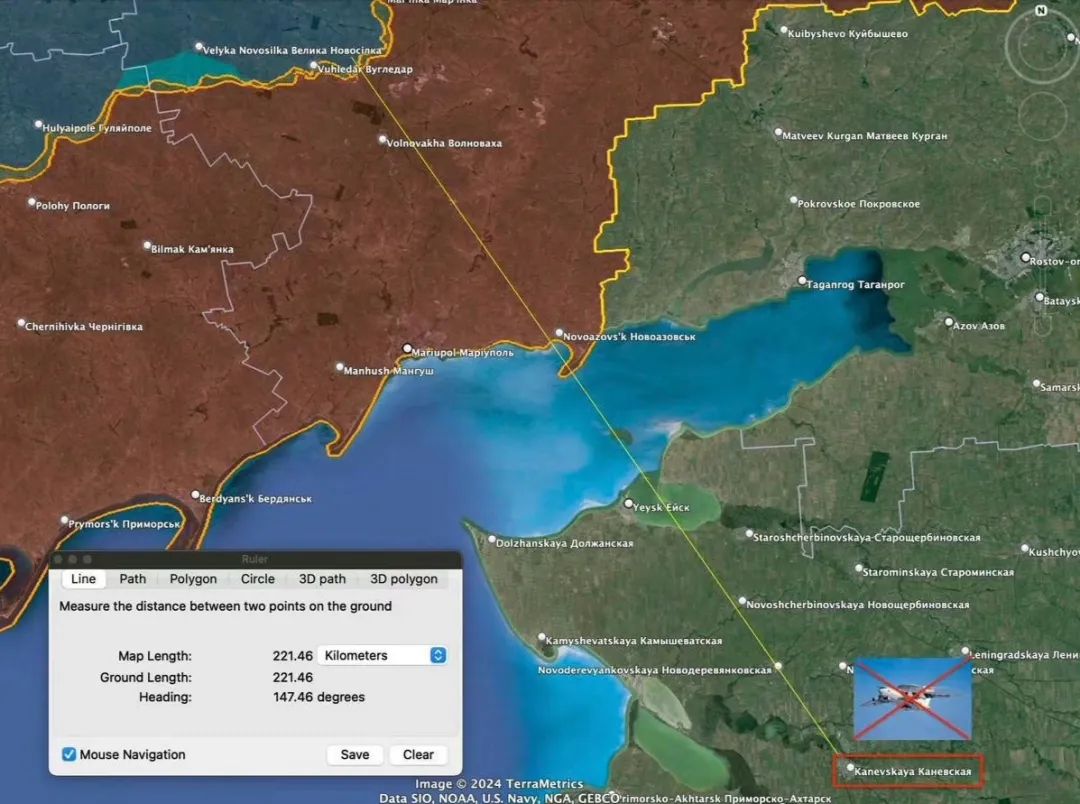1080x804 pixels.
Task: Click the Rostov-on-Don placemark dot
Action: [x=1025, y=257]
